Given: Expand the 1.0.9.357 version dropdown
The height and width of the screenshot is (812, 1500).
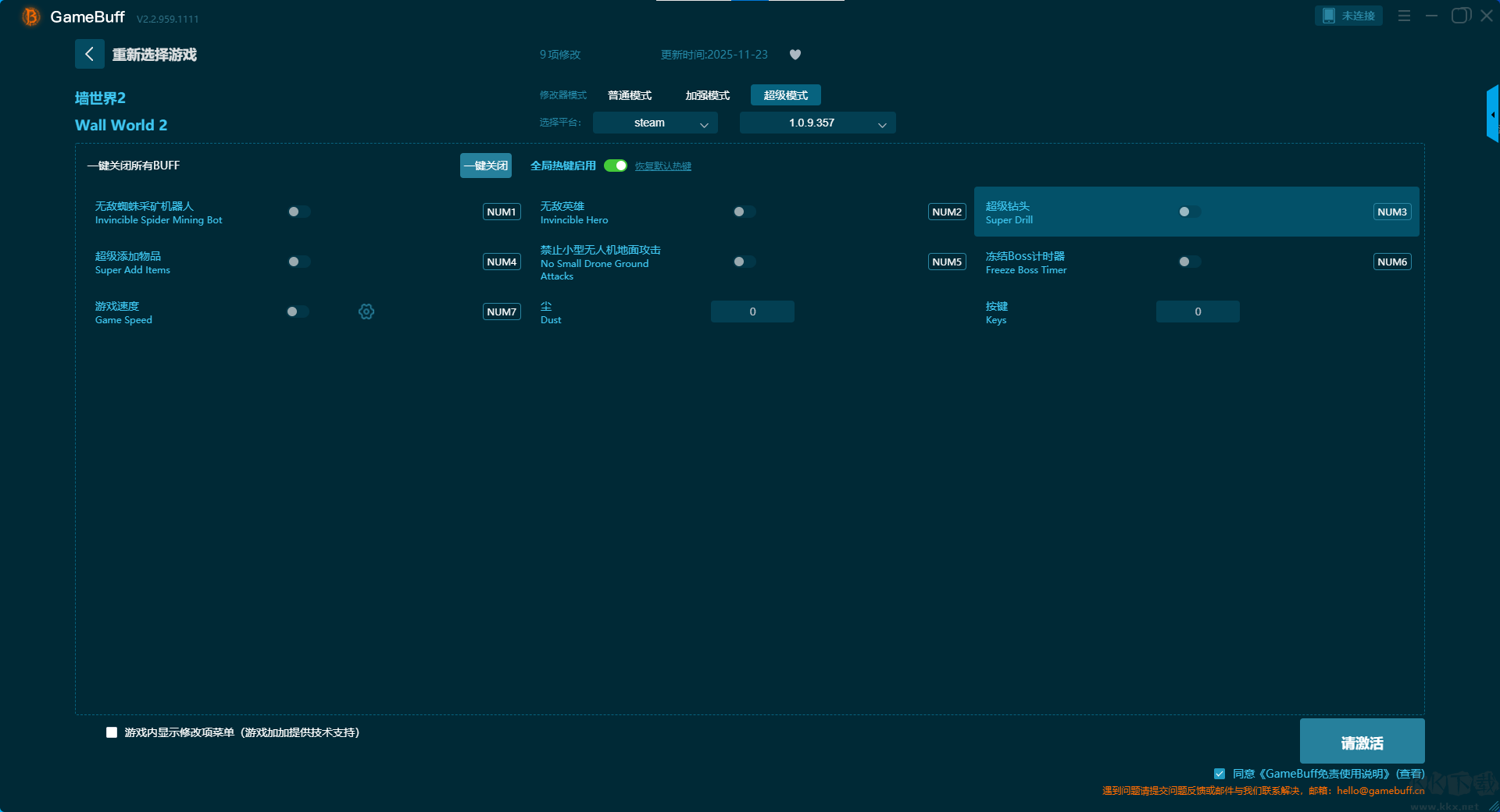Looking at the screenshot, I should coord(817,123).
